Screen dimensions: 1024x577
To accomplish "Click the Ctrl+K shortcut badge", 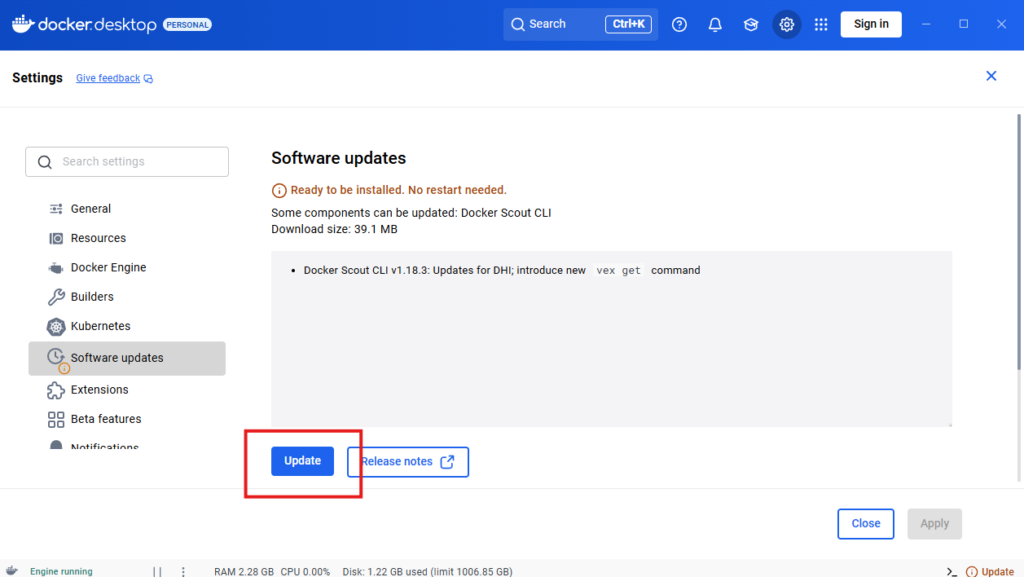I will pyautogui.click(x=628, y=24).
